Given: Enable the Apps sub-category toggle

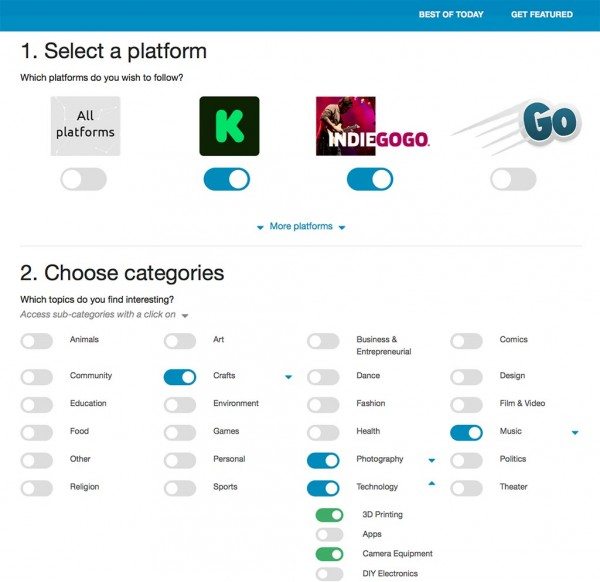Looking at the screenshot, I should pos(329,535).
